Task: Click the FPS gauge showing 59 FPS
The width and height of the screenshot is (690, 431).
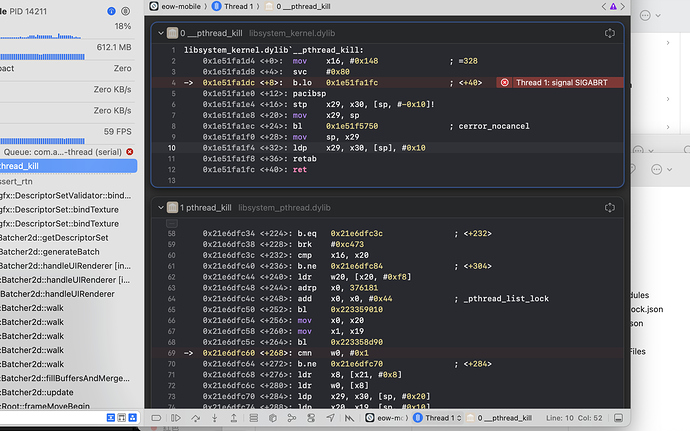Action: click(66, 136)
